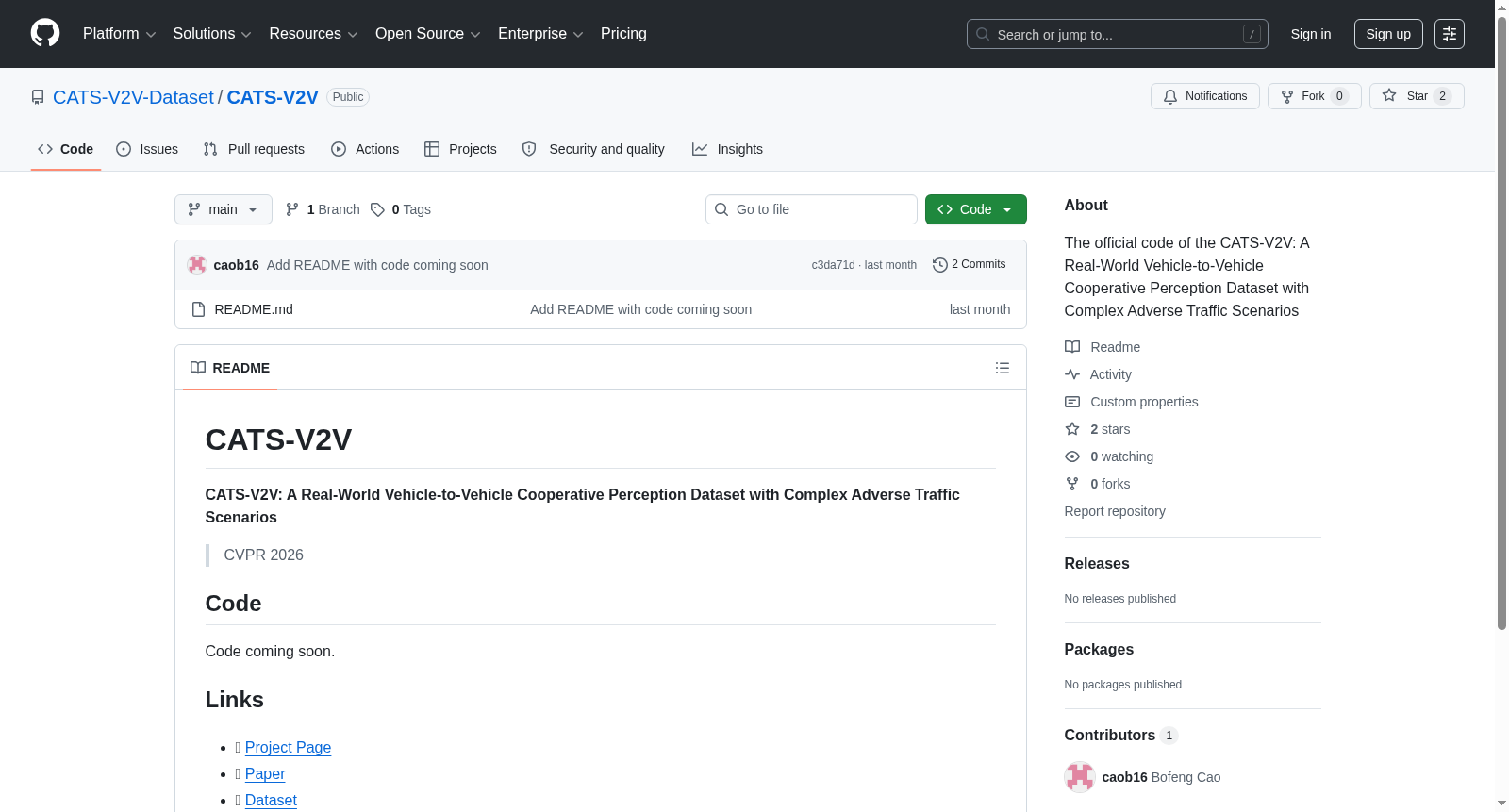Open the Dataset link
Viewport: 1509px width, 812px height.
coord(271,800)
